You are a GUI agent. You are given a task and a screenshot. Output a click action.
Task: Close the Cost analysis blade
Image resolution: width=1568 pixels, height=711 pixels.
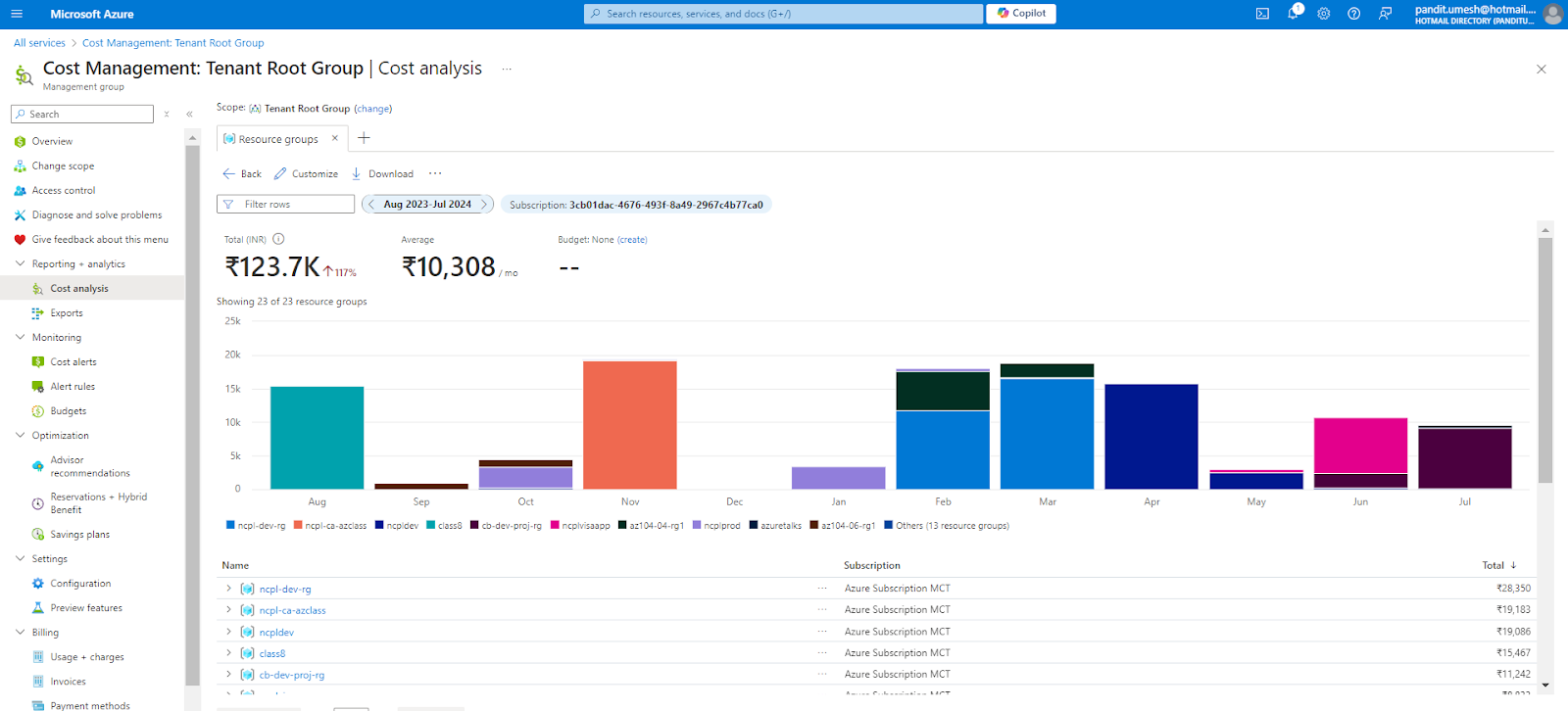click(1542, 70)
